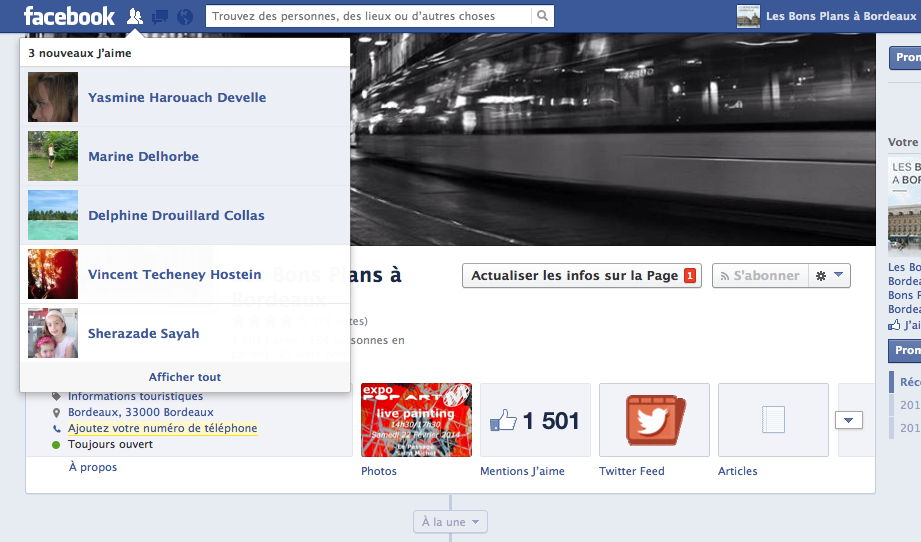Click Bordeaux, 33000 Bordeaux address link
This screenshot has width=921, height=542.
coord(140,412)
